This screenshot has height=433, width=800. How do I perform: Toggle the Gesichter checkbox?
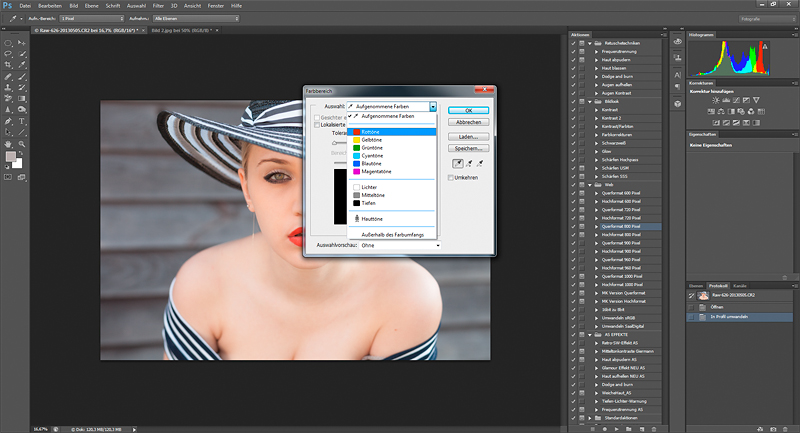tap(317, 118)
